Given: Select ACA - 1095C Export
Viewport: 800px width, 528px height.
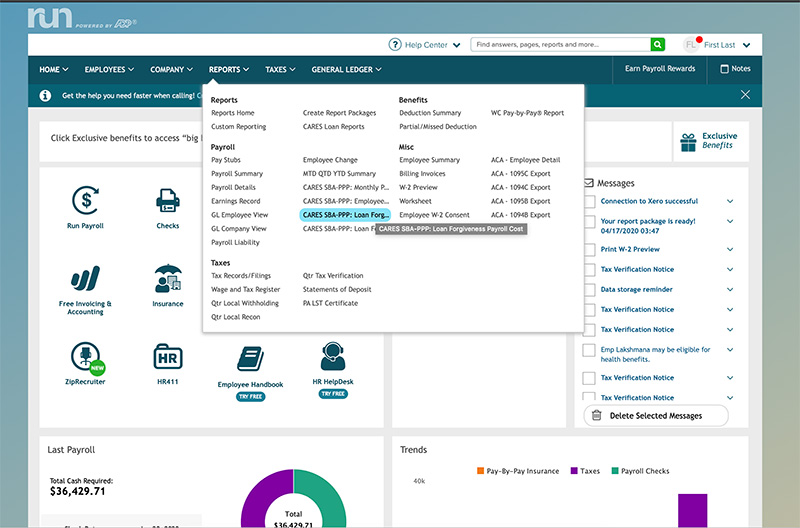Looking at the screenshot, I should (520, 173).
